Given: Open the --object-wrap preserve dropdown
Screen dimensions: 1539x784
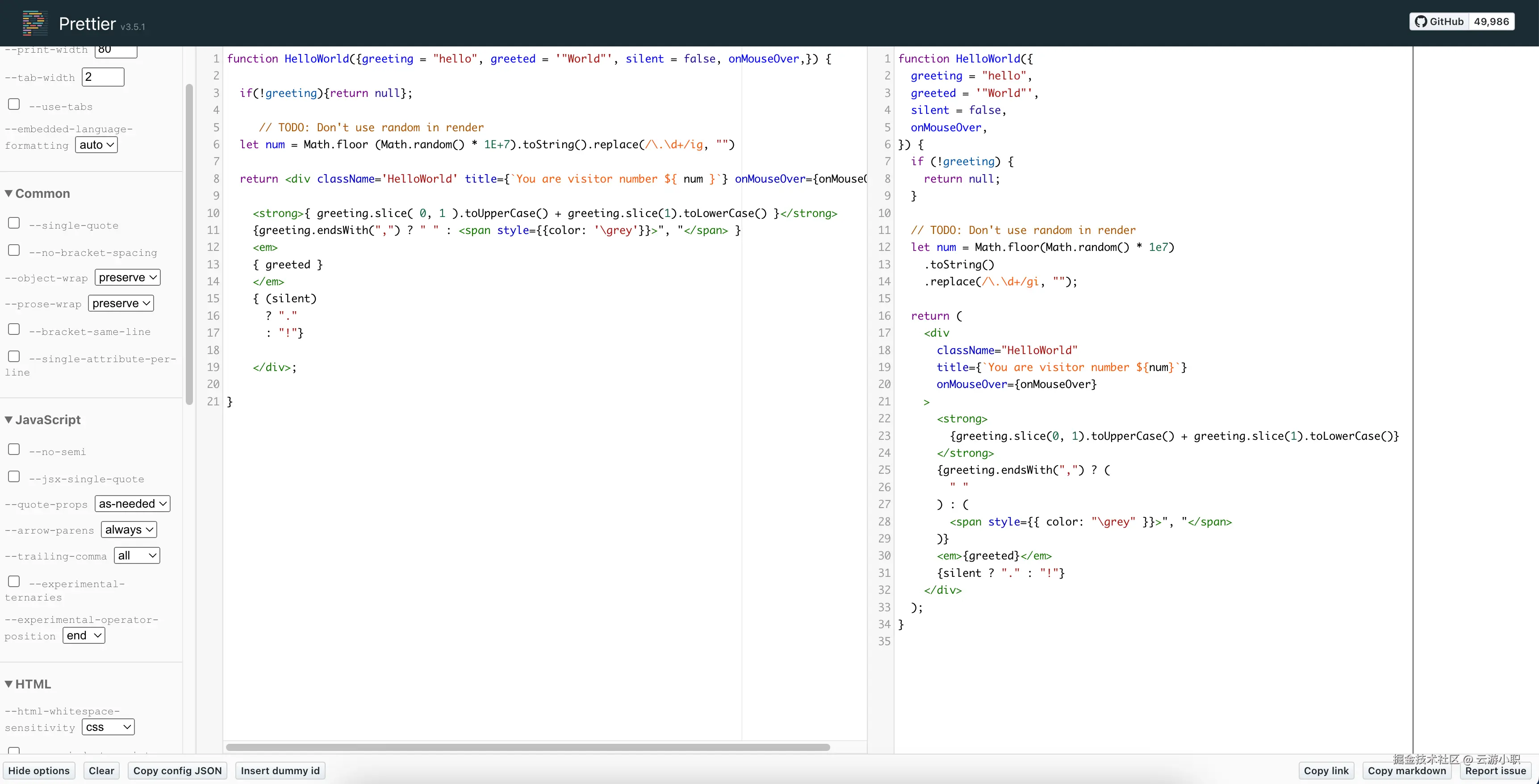Looking at the screenshot, I should coord(127,278).
